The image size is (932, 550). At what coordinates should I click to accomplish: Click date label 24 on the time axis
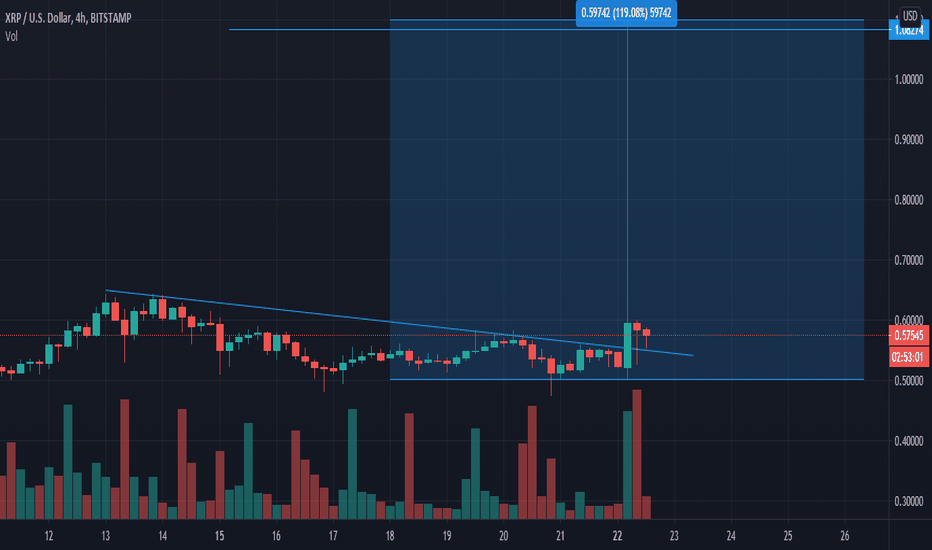[731, 536]
